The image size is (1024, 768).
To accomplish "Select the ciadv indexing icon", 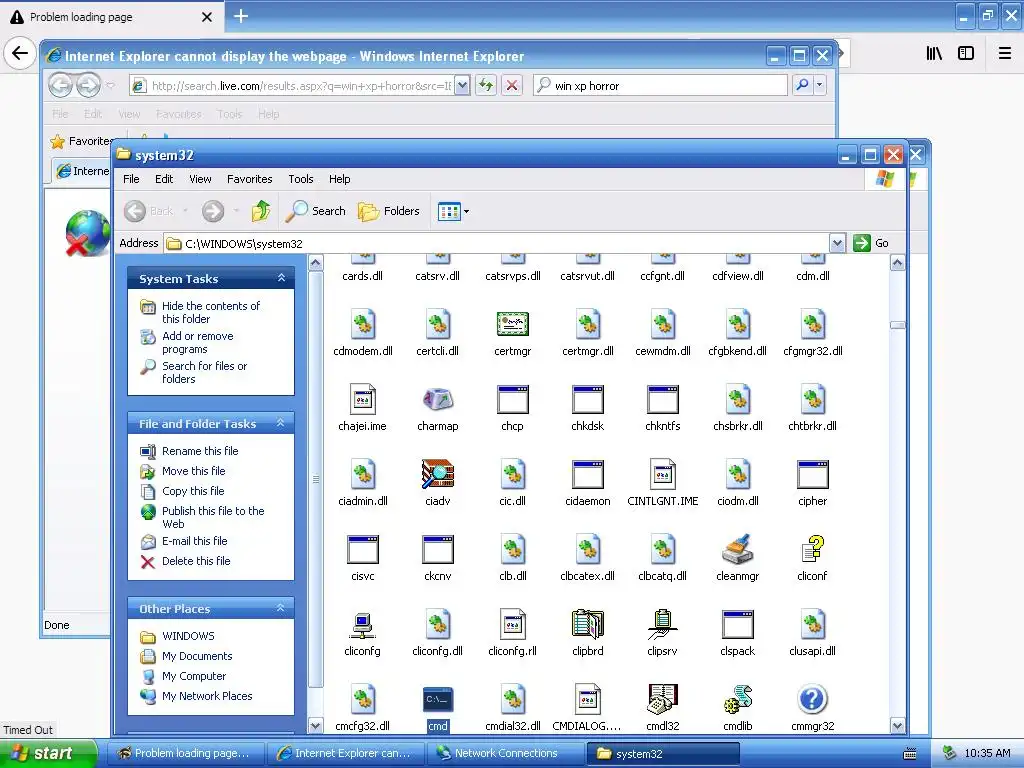I will (438, 474).
